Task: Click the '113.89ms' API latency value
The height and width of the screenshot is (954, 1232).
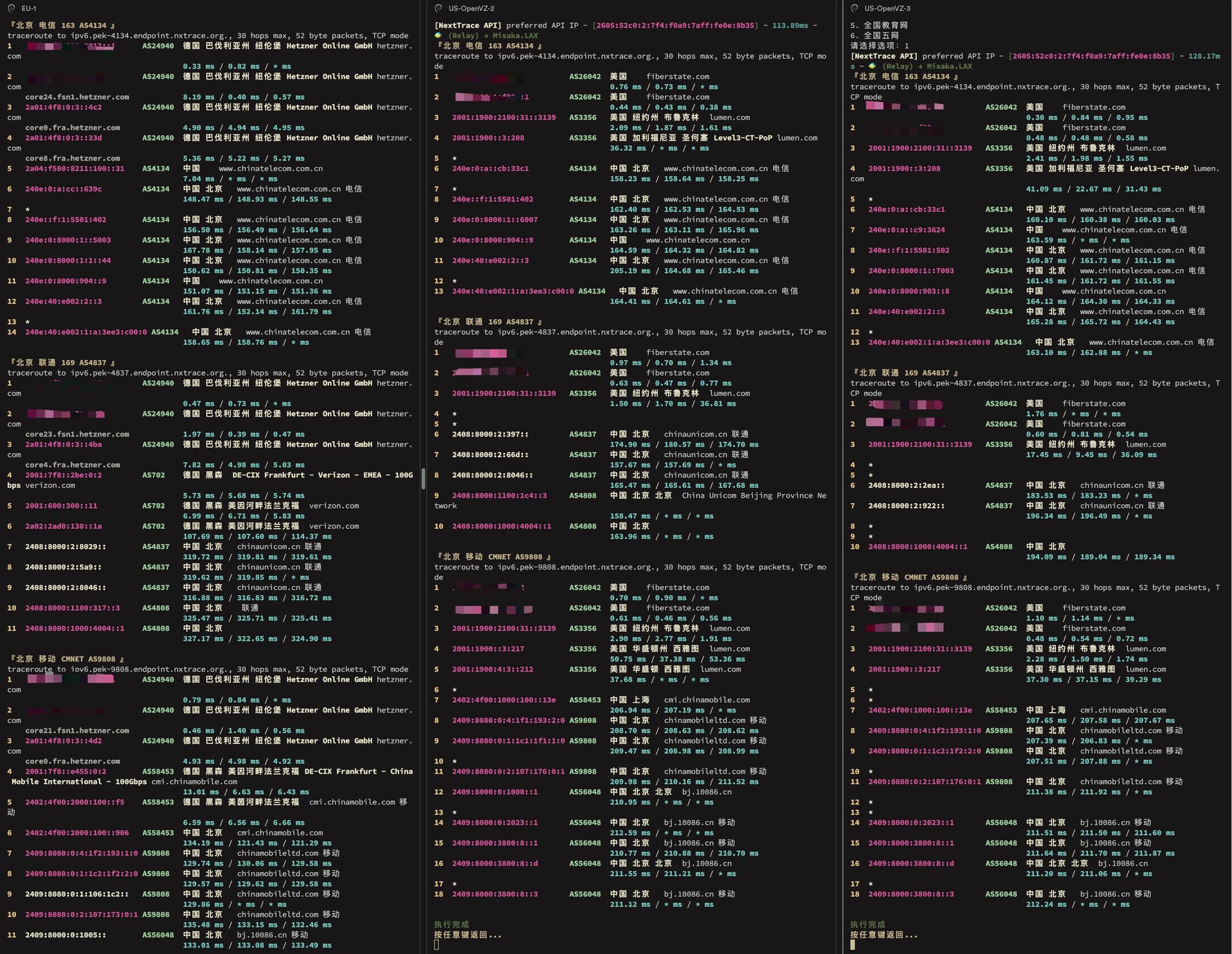Action: click(790, 26)
